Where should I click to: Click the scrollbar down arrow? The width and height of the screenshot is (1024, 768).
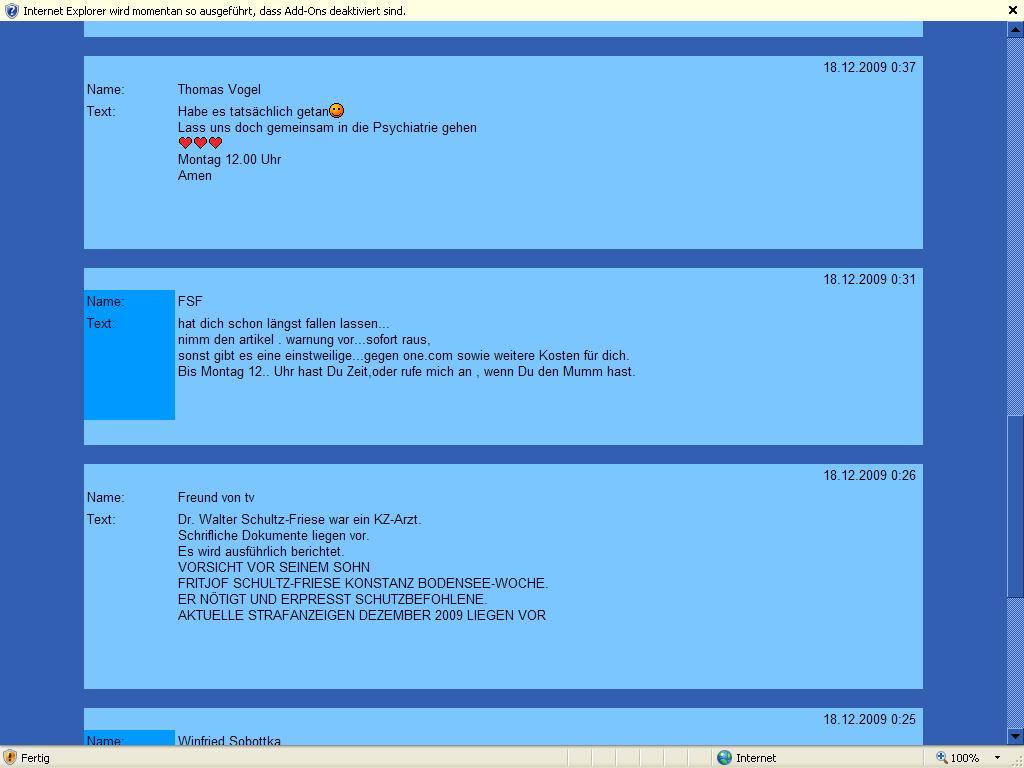[1015, 736]
